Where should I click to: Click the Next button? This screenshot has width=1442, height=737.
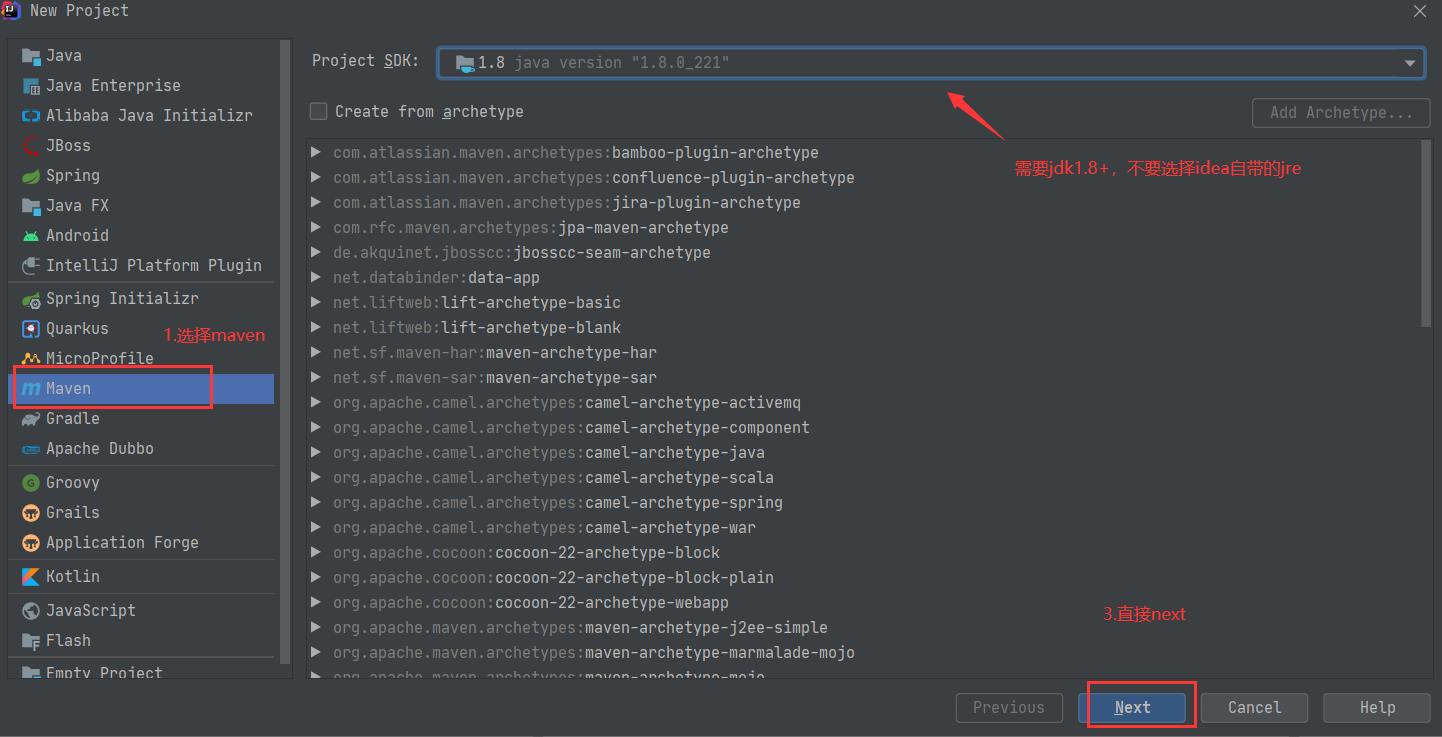point(1132,708)
